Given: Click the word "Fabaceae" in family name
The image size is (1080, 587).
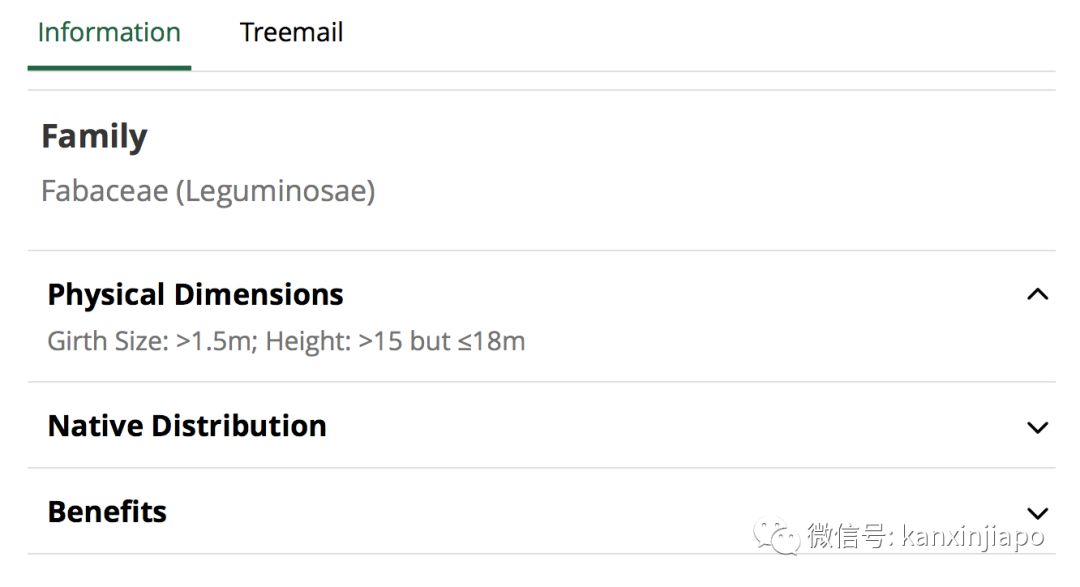Looking at the screenshot, I should coord(104,190).
